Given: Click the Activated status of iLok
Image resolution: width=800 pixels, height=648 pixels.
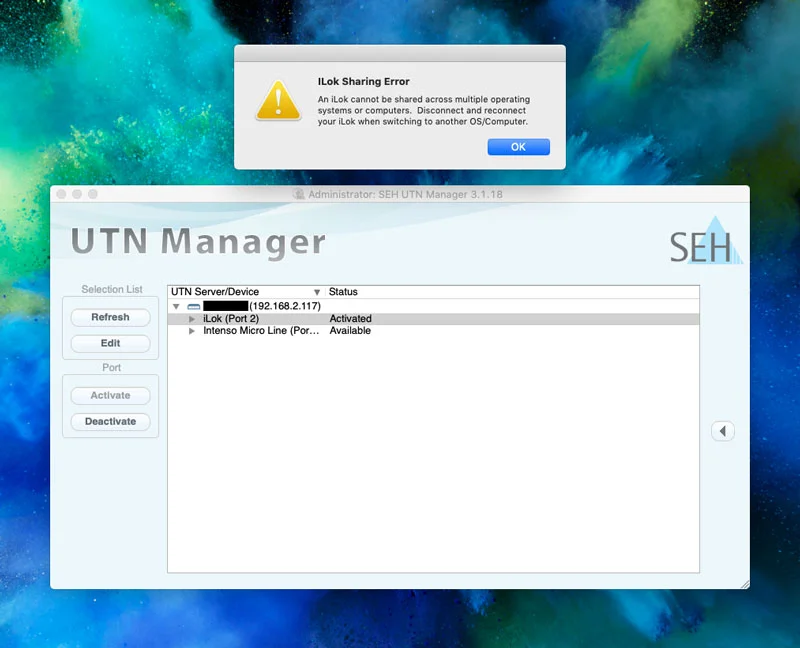Looking at the screenshot, I should pos(351,319).
